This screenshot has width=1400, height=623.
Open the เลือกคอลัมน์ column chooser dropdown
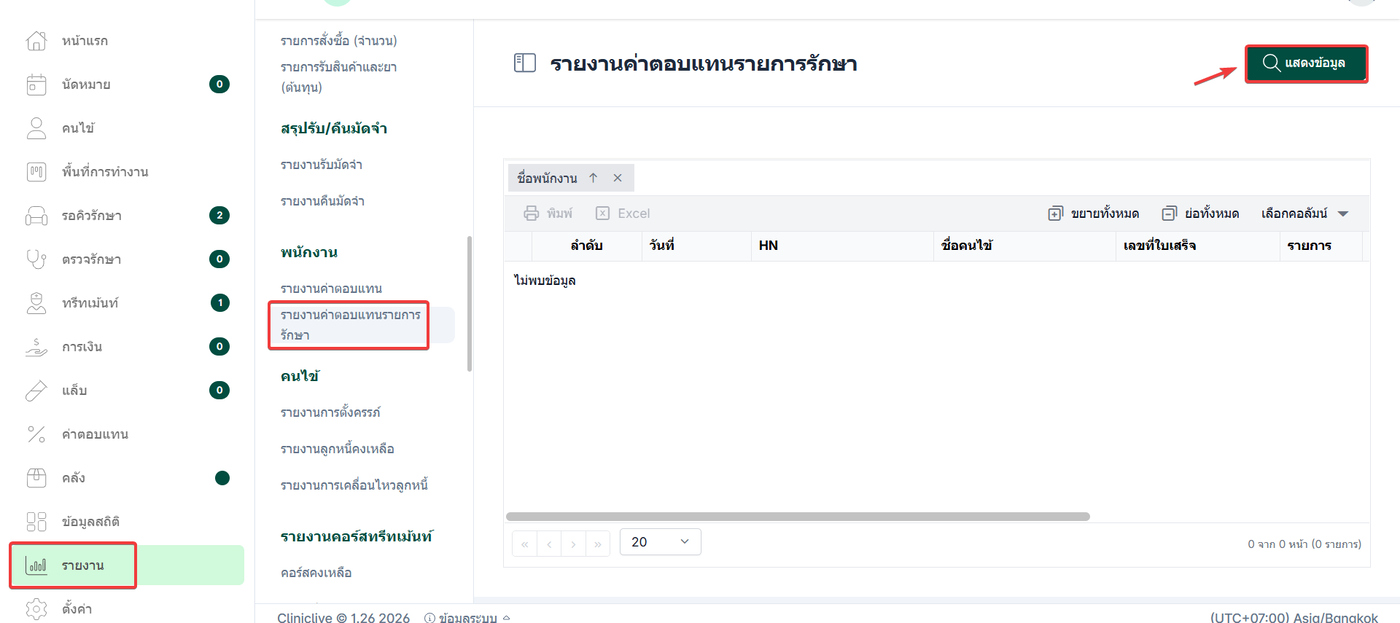(1305, 213)
